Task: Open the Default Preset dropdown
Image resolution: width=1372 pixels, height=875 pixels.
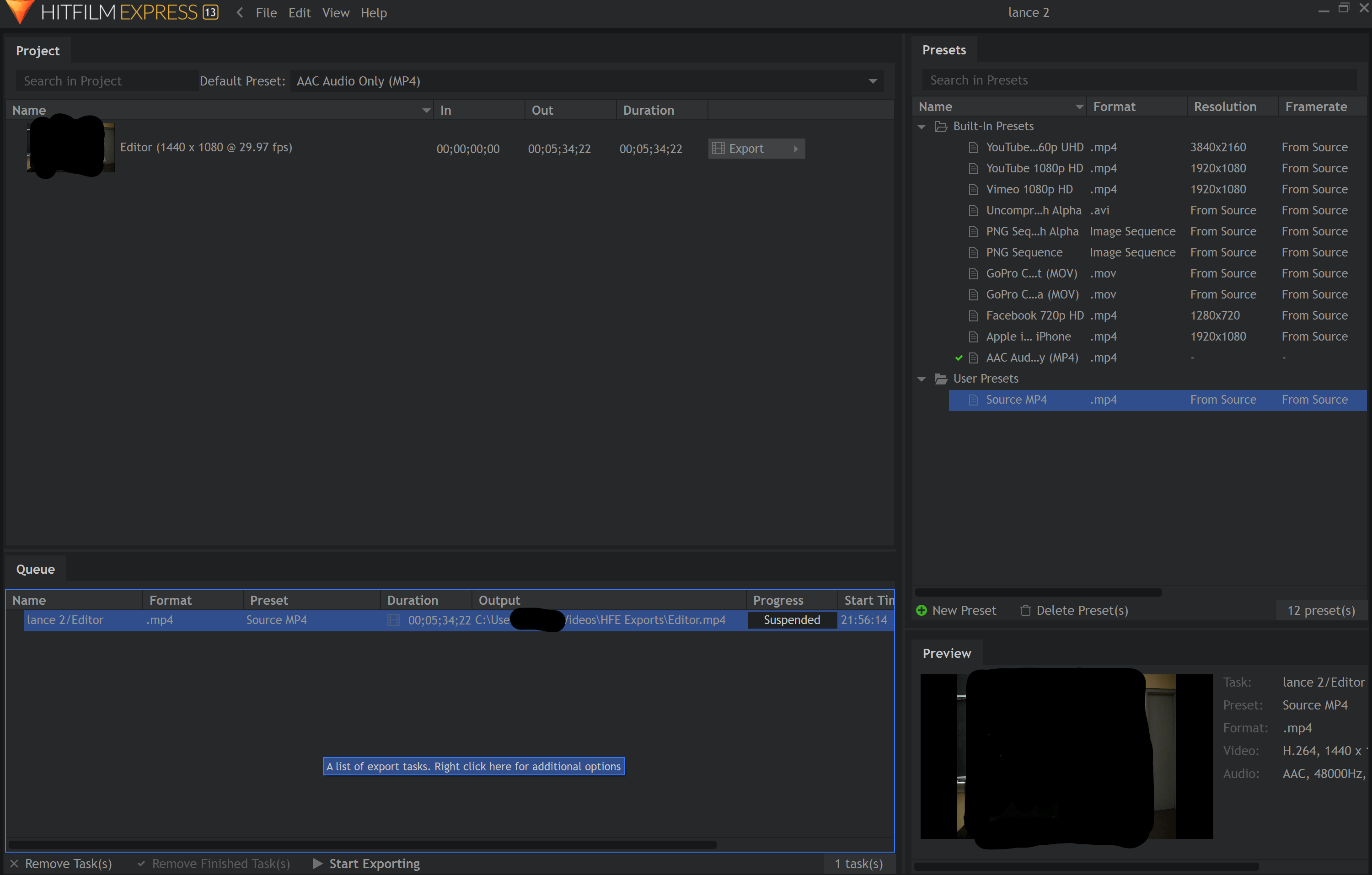Action: [587, 81]
